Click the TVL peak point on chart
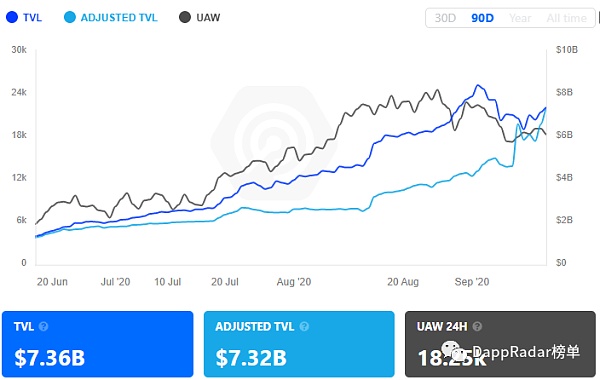The height and width of the screenshot is (380, 600). 478,85
